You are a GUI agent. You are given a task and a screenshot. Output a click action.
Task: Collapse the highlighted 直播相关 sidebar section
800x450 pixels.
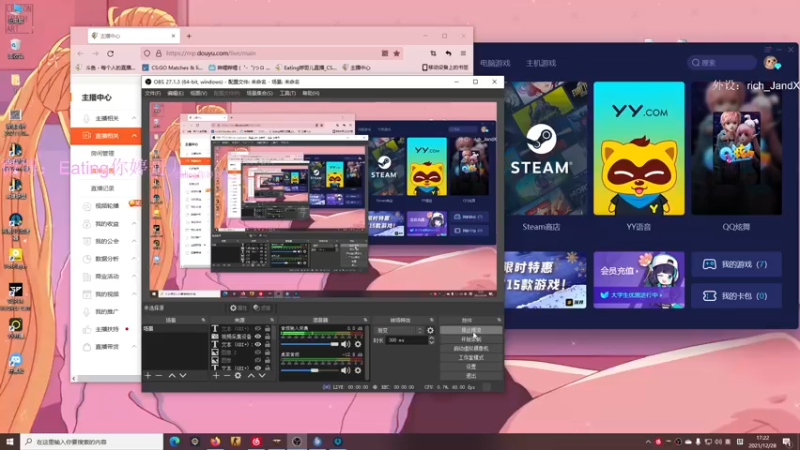click(134, 136)
